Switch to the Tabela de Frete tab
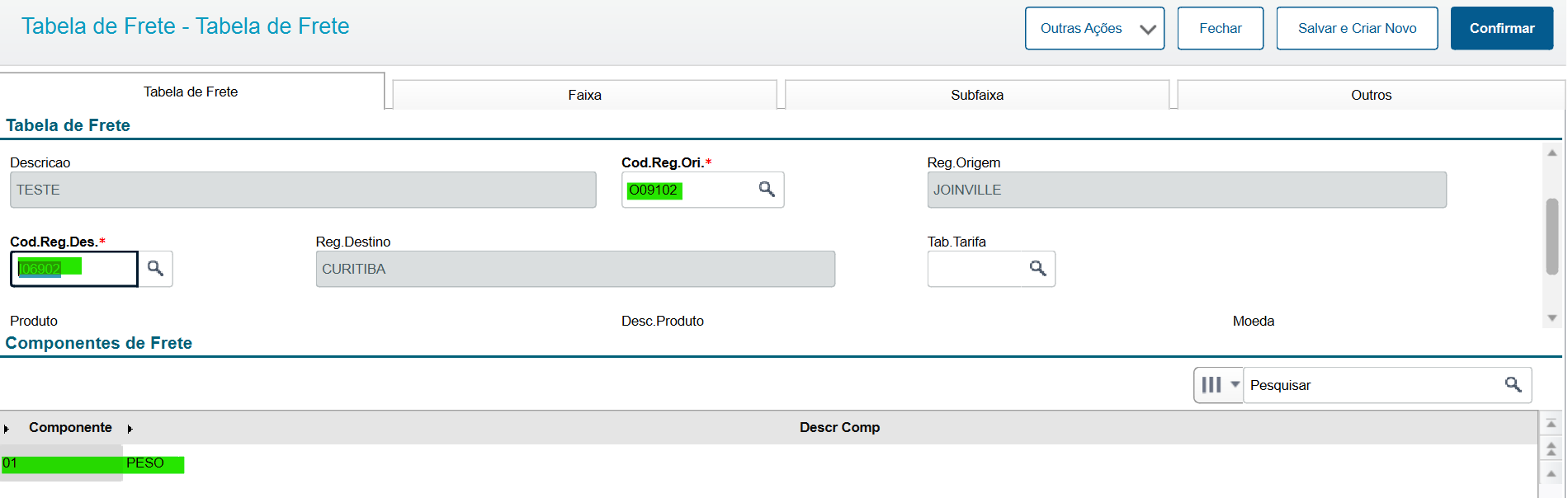 [191, 92]
